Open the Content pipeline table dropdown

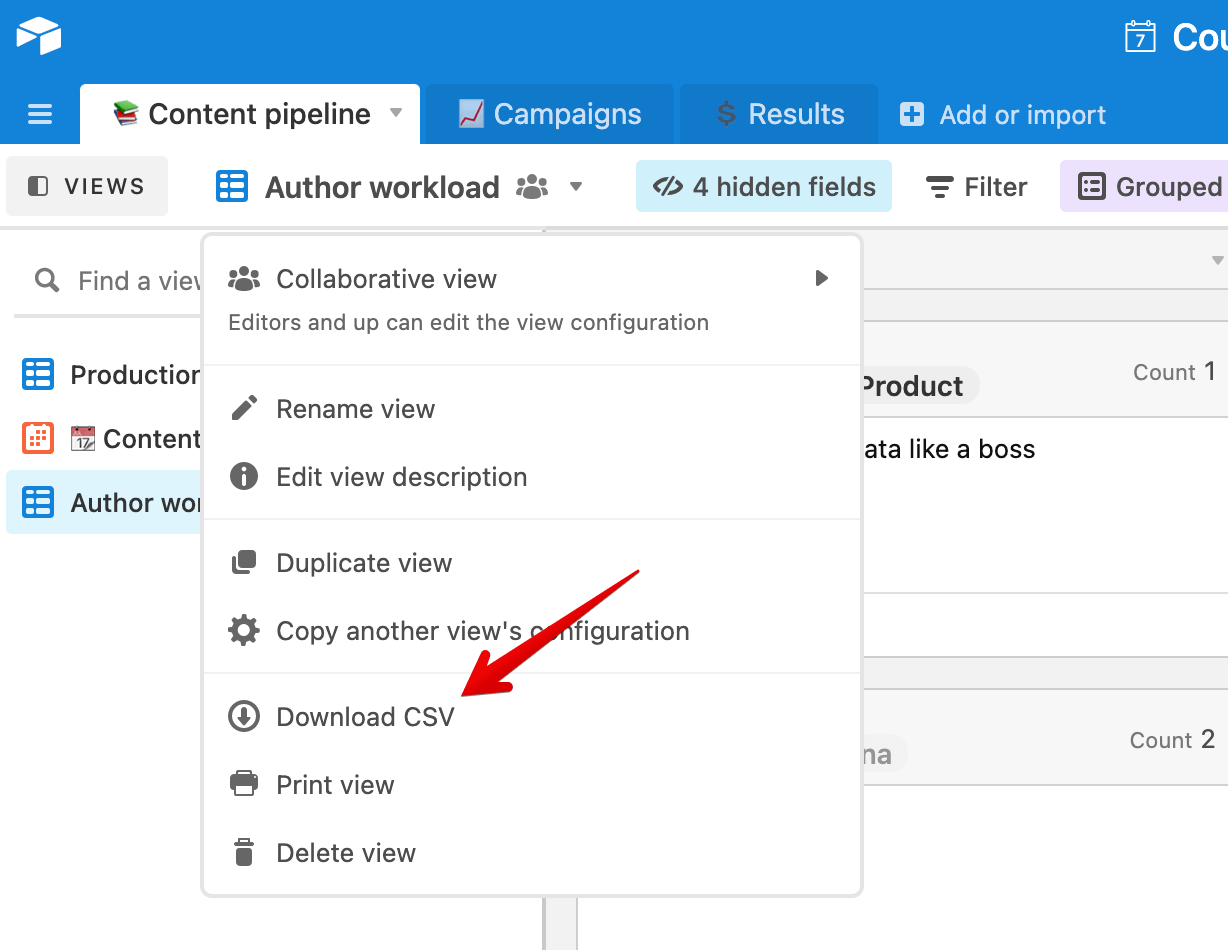coord(394,114)
